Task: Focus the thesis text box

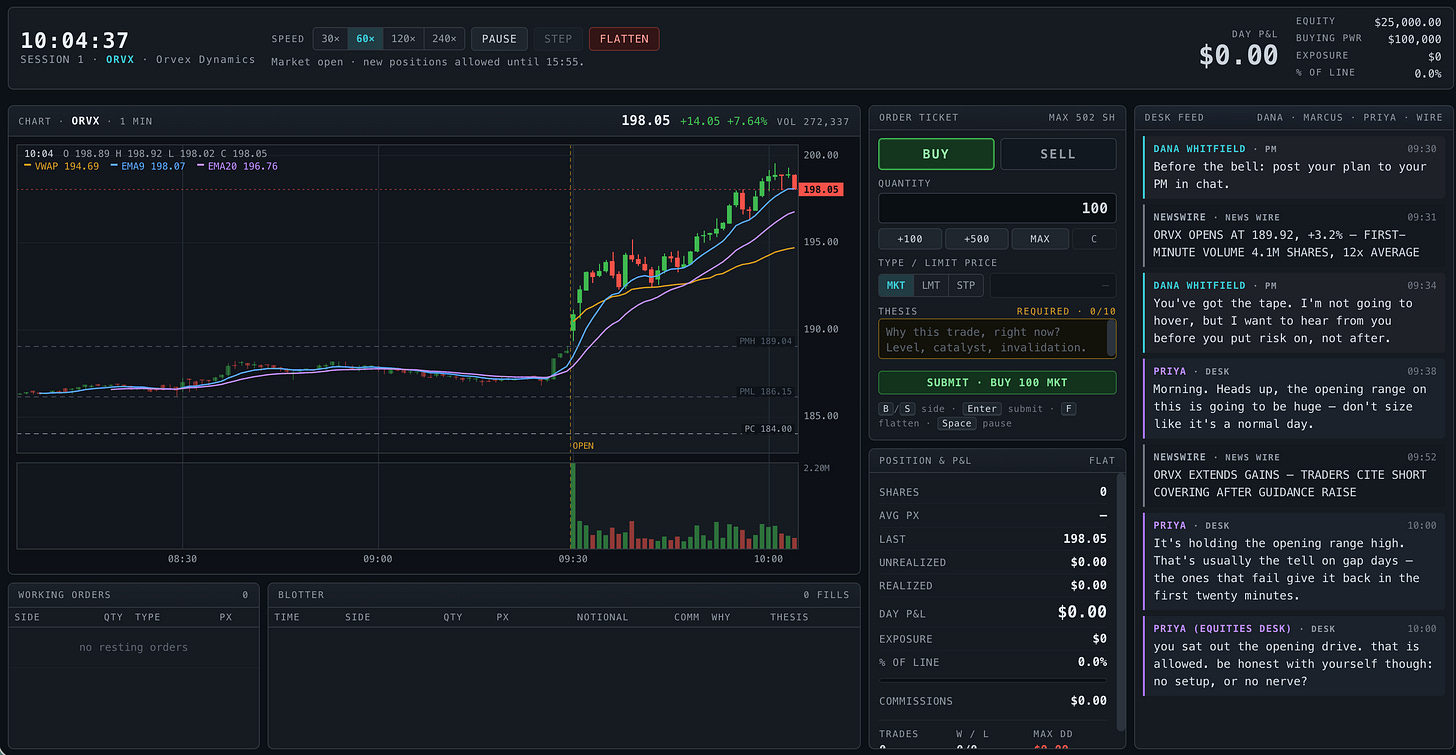Action: 997,339
